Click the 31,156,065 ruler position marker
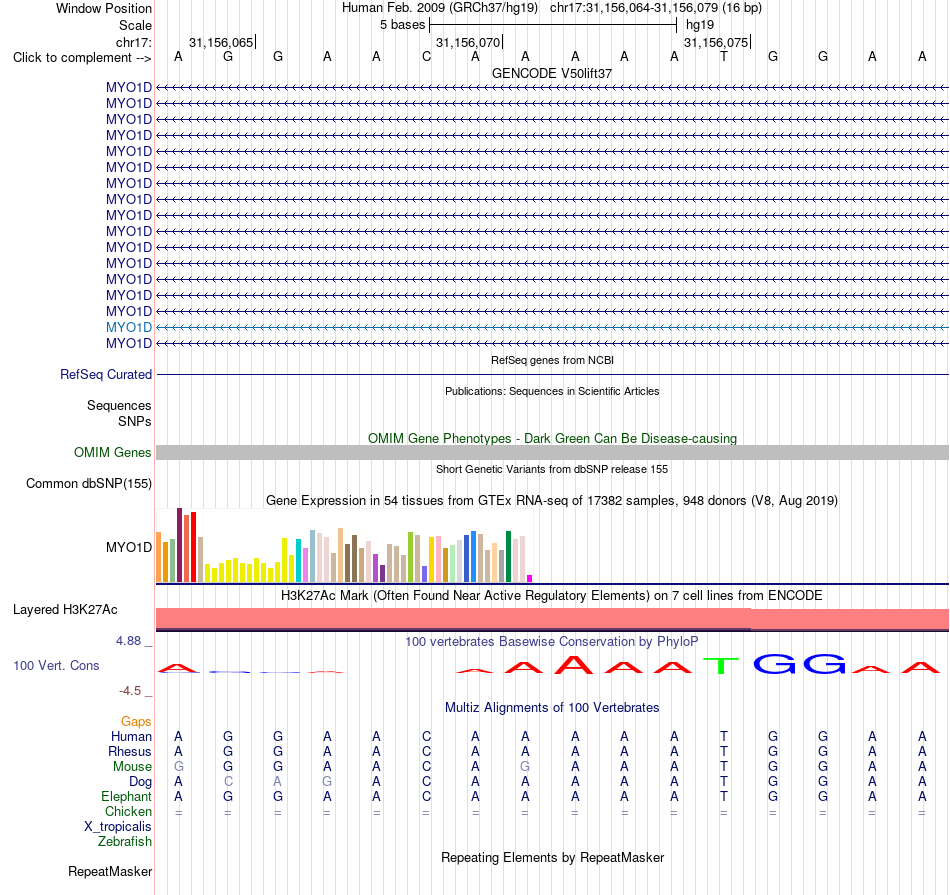This screenshot has width=950, height=895. click(222, 42)
